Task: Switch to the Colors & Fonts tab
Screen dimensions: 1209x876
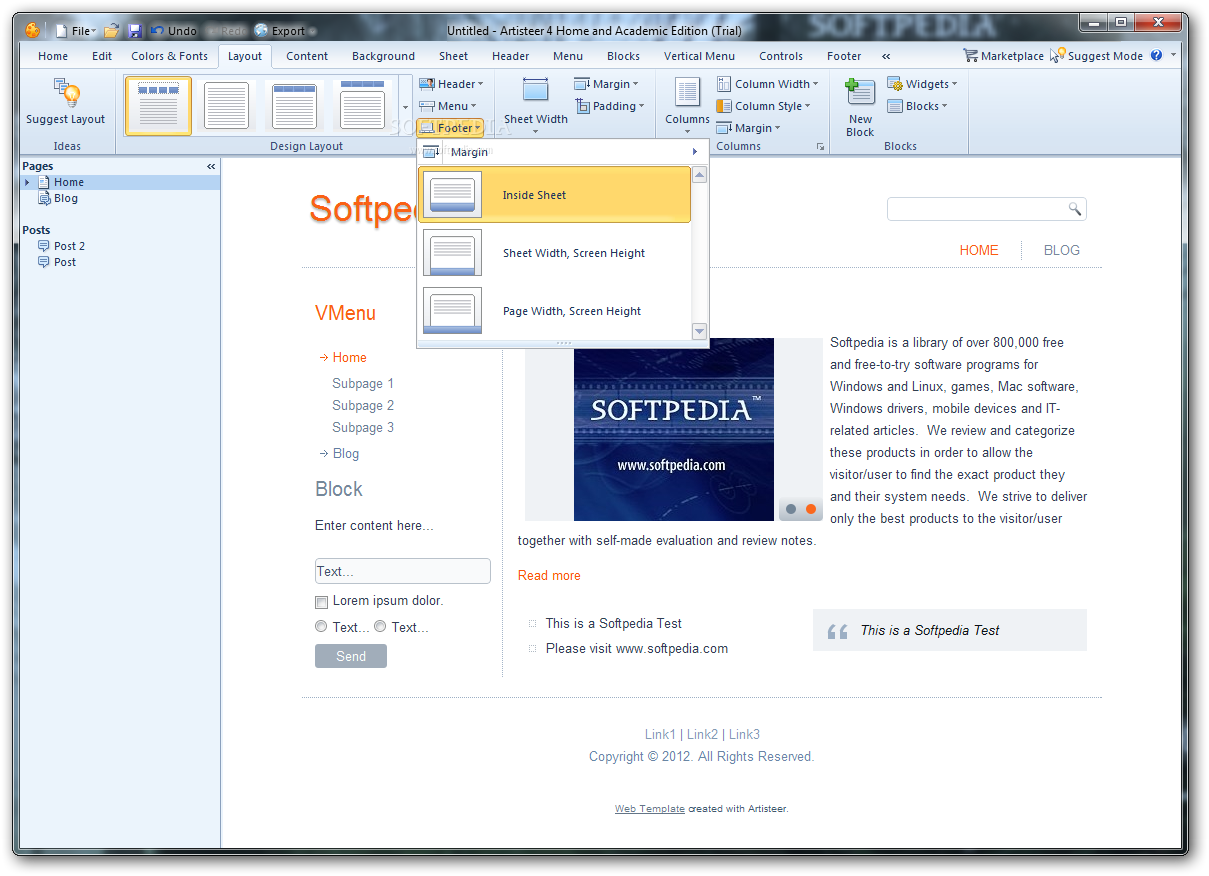Action: tap(170, 56)
